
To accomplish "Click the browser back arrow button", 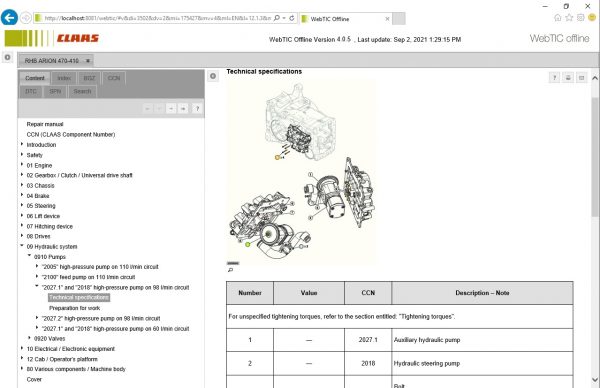I will (x=9, y=18).
